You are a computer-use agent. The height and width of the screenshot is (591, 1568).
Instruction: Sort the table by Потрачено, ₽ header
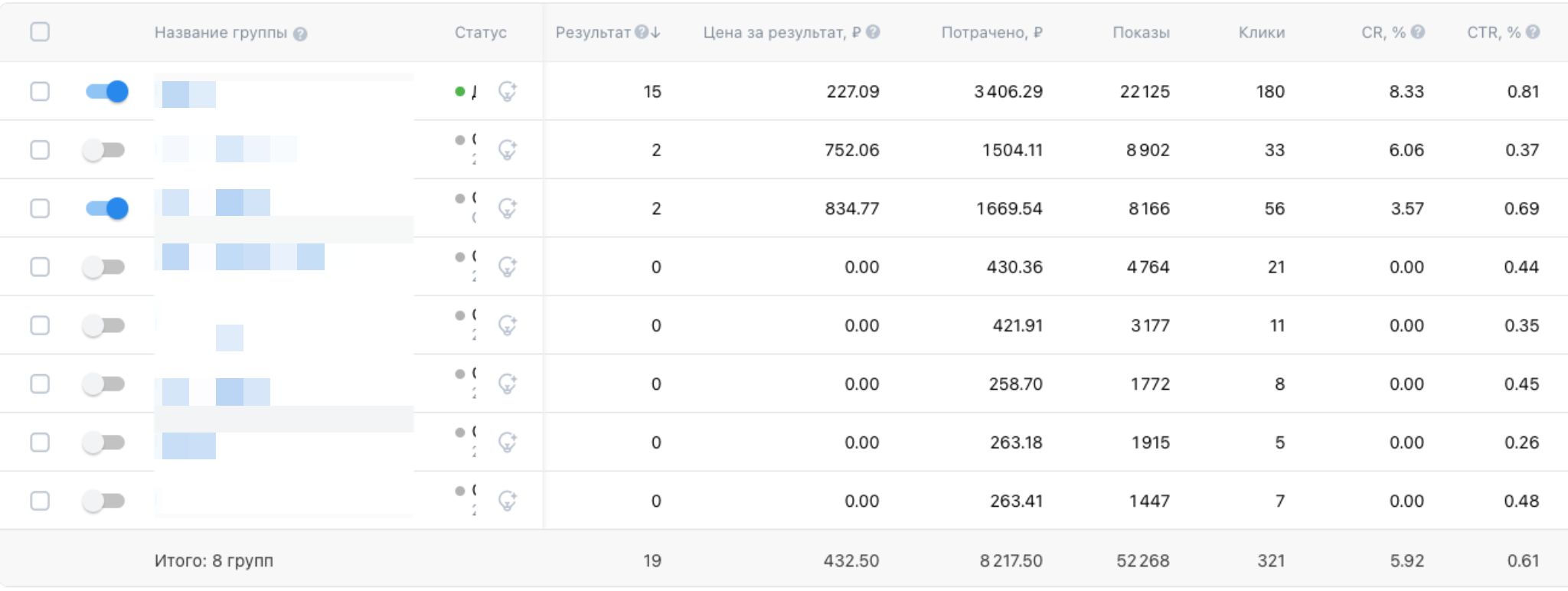[x=991, y=33]
